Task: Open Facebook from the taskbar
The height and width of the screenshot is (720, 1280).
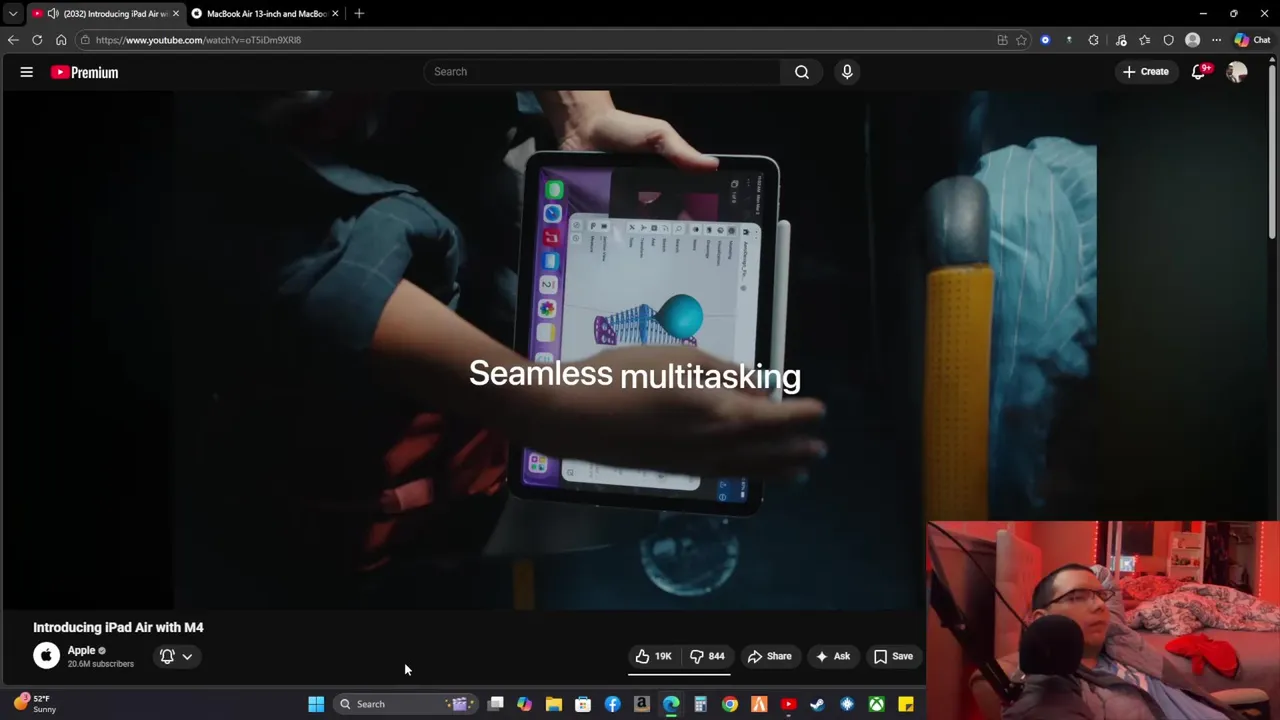Action: 612,704
